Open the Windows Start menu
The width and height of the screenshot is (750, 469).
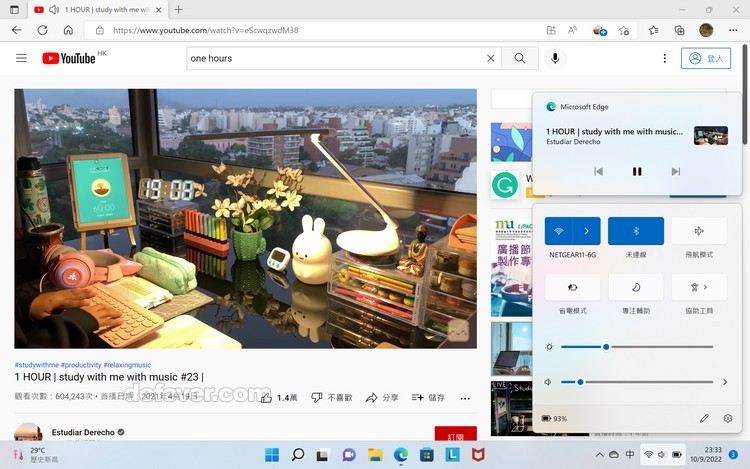click(x=272, y=455)
